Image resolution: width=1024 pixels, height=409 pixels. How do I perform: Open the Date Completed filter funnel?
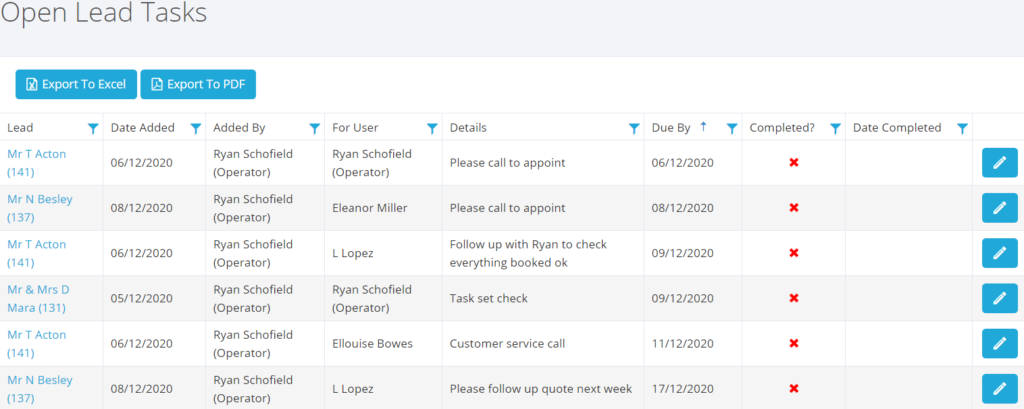tap(962, 128)
